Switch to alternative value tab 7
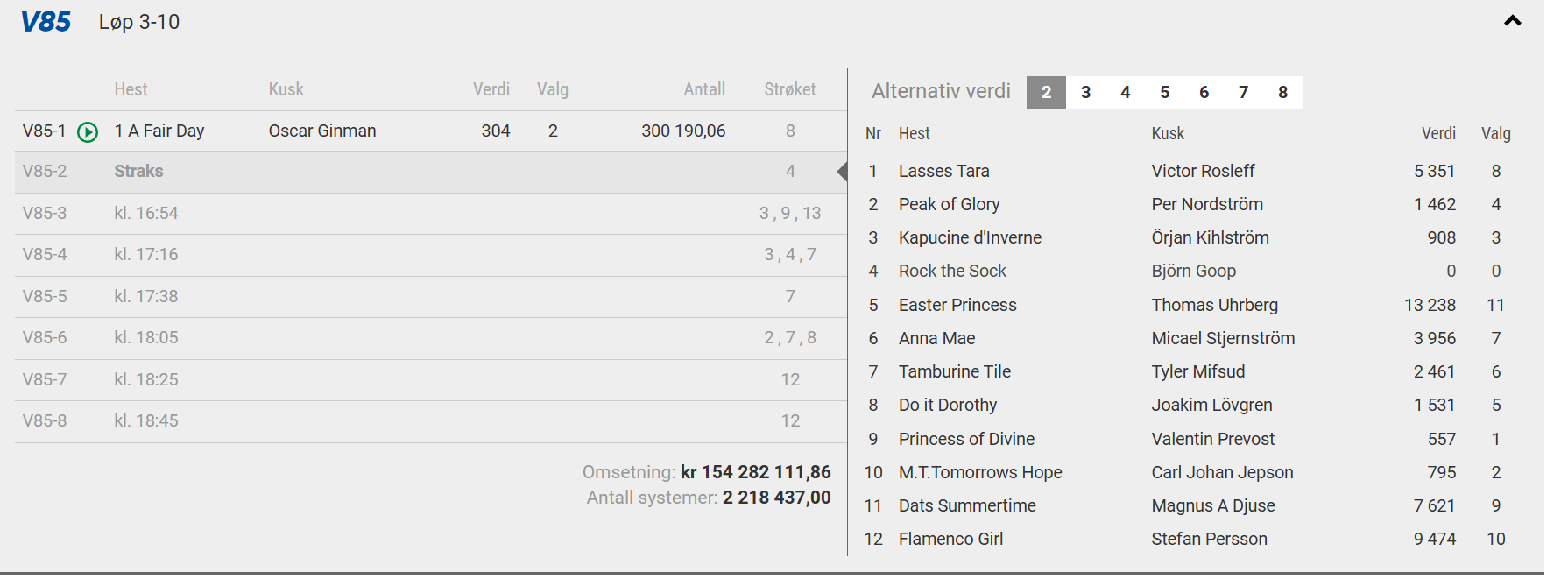 (x=1243, y=92)
